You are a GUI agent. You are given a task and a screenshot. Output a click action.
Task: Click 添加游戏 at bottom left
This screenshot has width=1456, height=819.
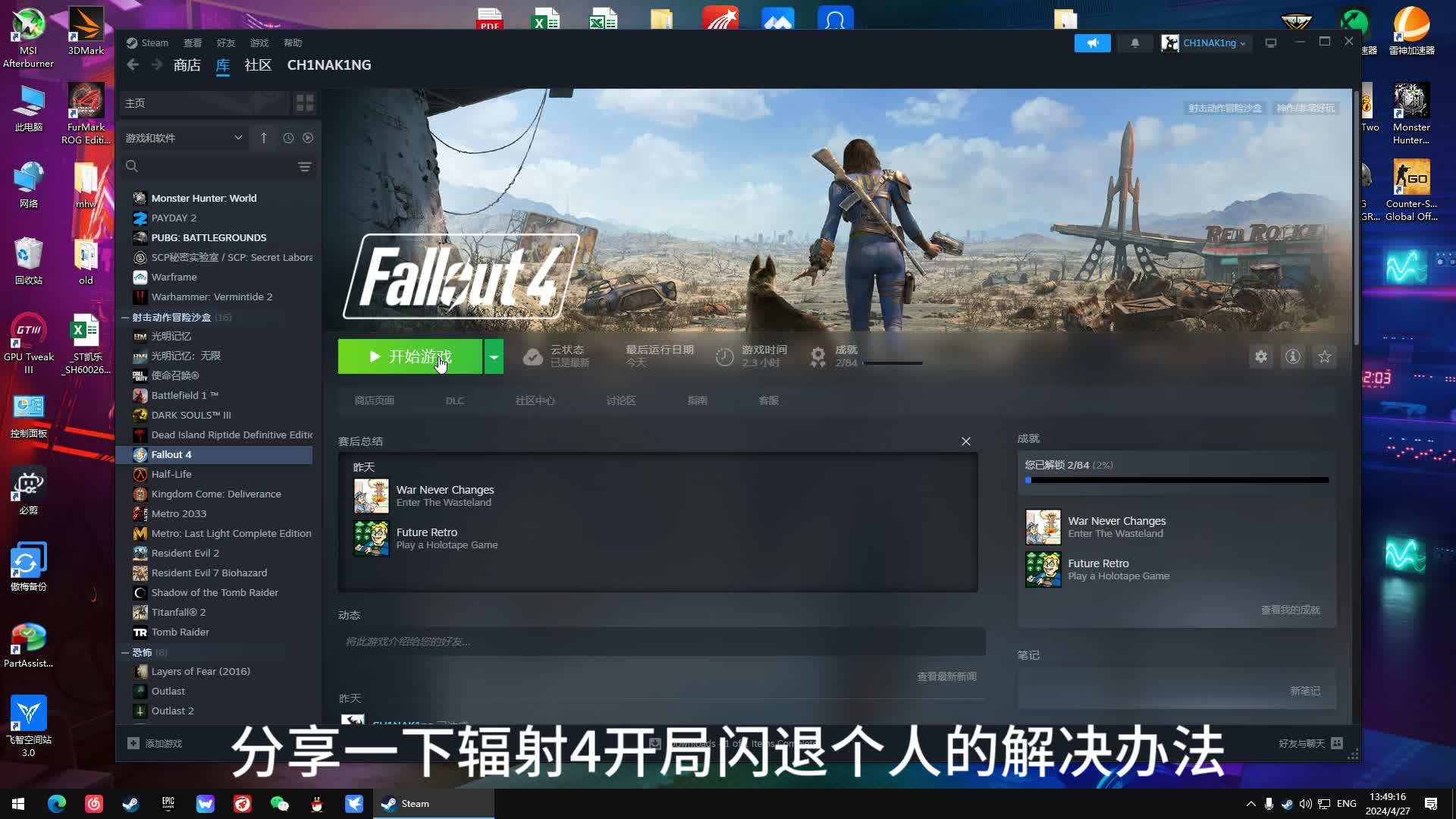click(x=155, y=743)
